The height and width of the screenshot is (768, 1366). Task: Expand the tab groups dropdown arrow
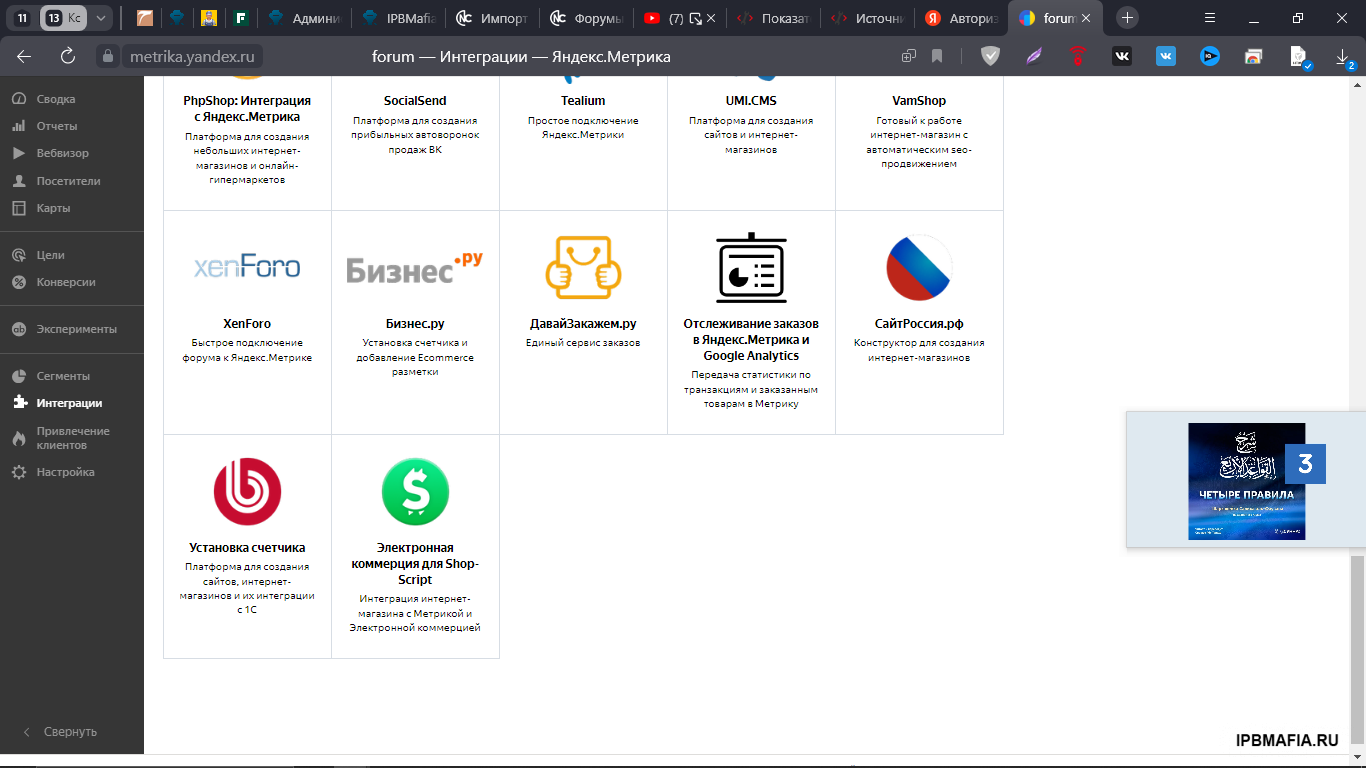point(101,18)
